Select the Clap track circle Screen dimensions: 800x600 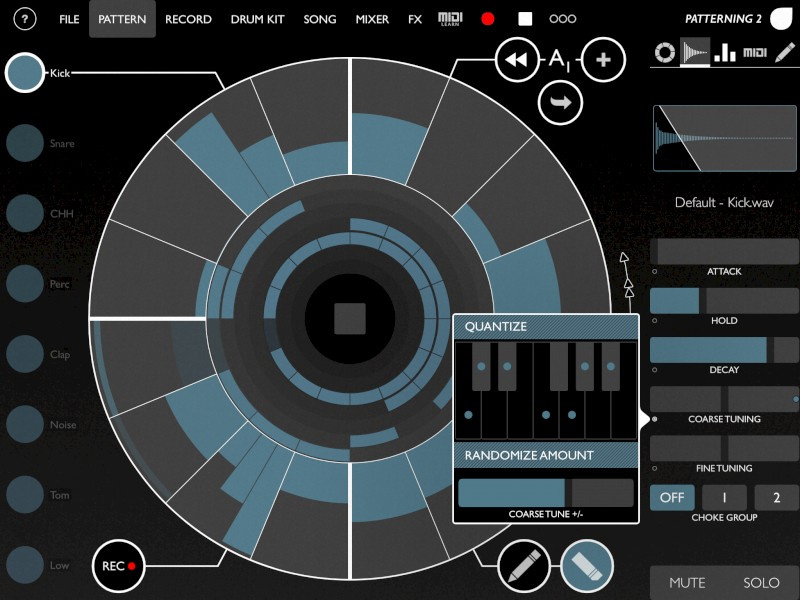pos(24,354)
